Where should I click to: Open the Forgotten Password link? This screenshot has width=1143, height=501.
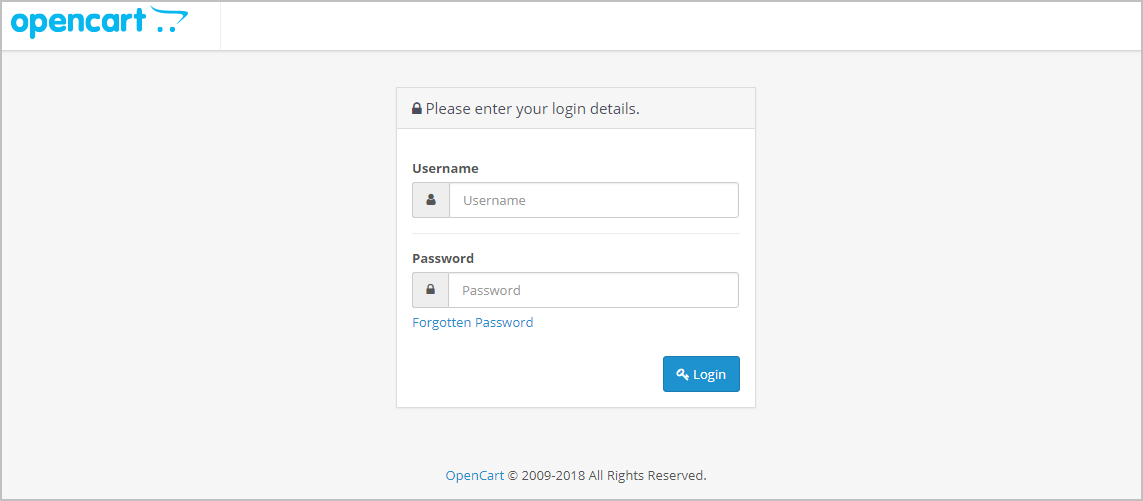(x=472, y=322)
